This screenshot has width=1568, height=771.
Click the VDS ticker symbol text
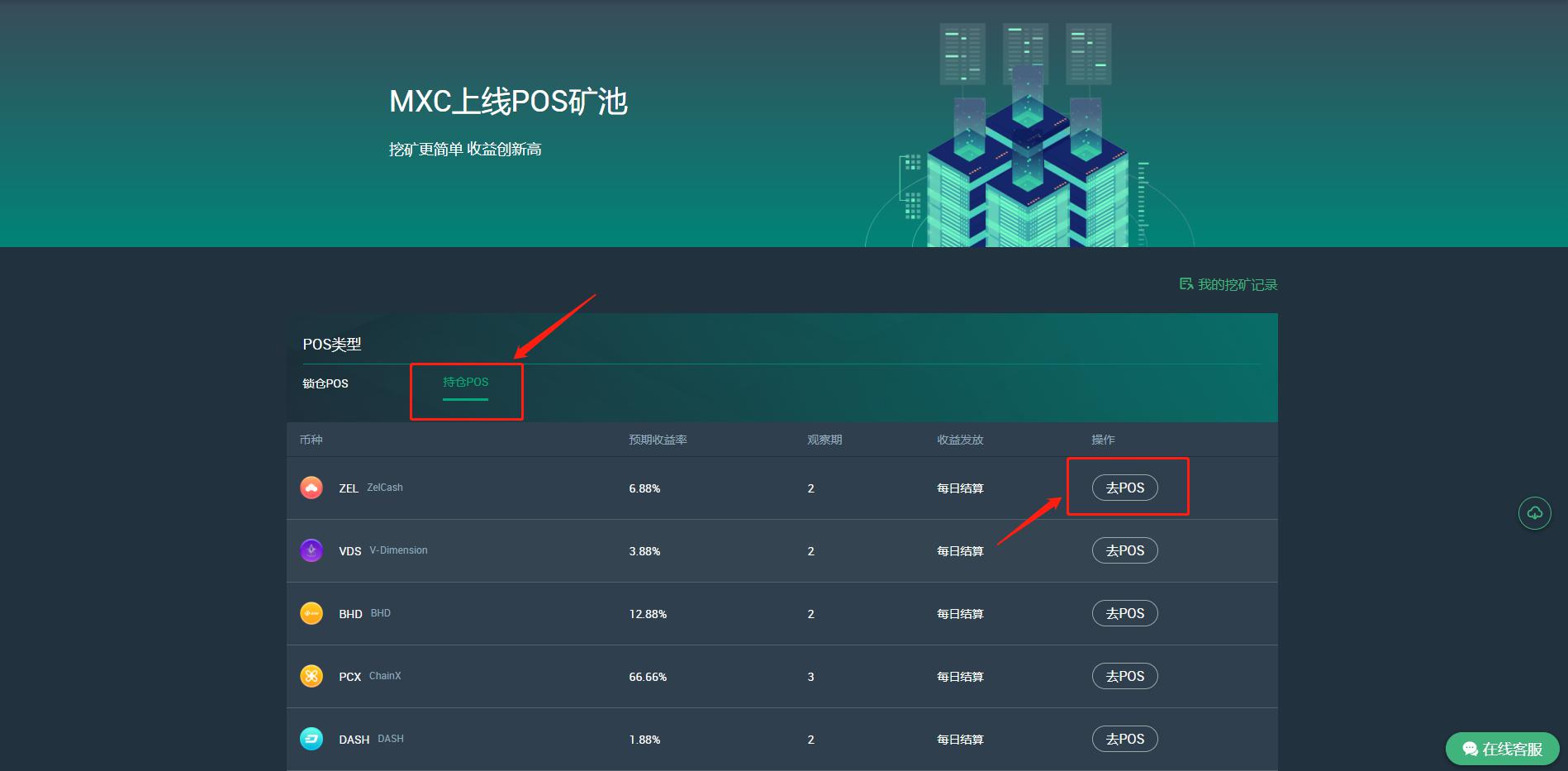pos(350,551)
